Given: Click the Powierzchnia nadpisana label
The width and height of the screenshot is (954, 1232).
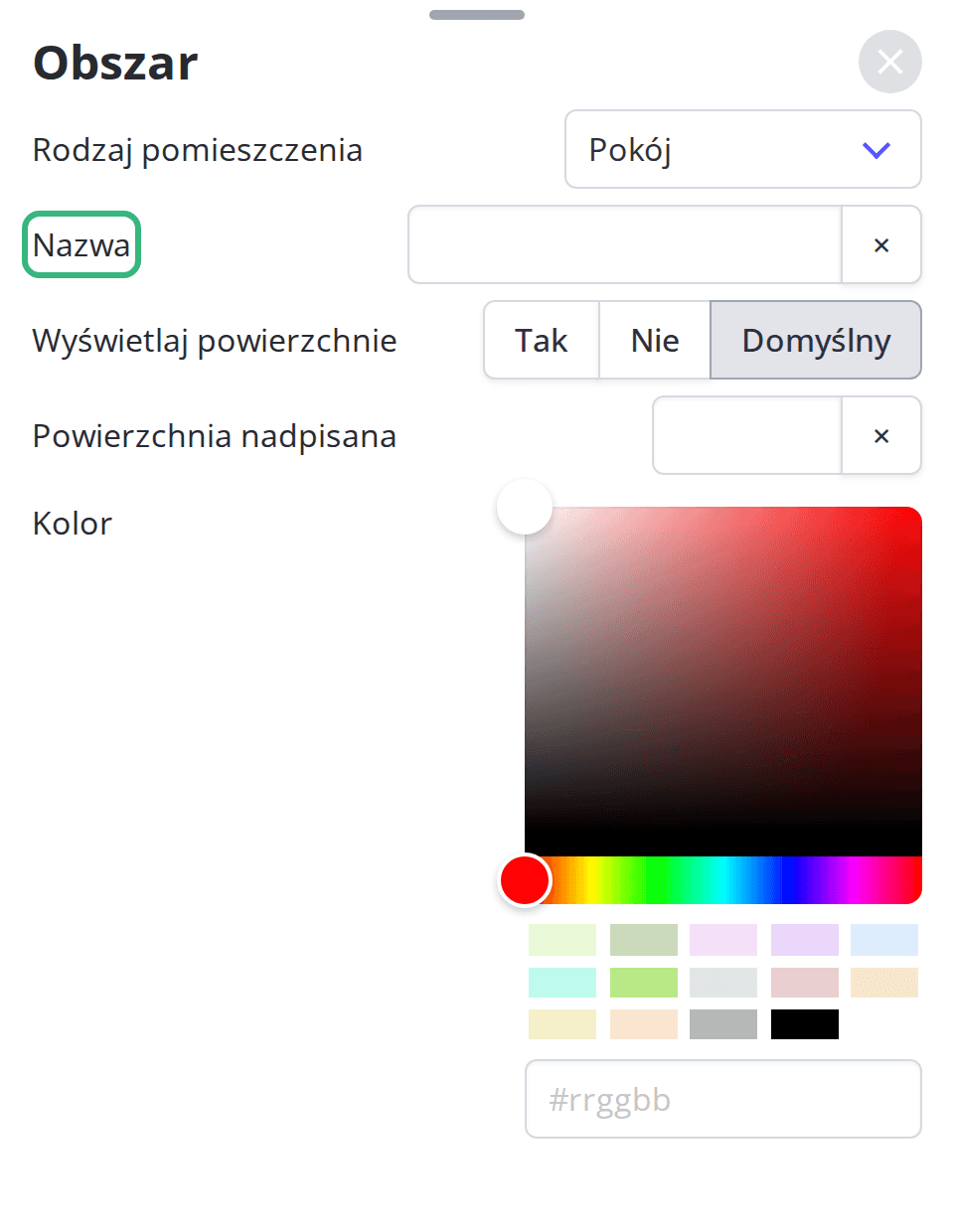Looking at the screenshot, I should point(215,436).
